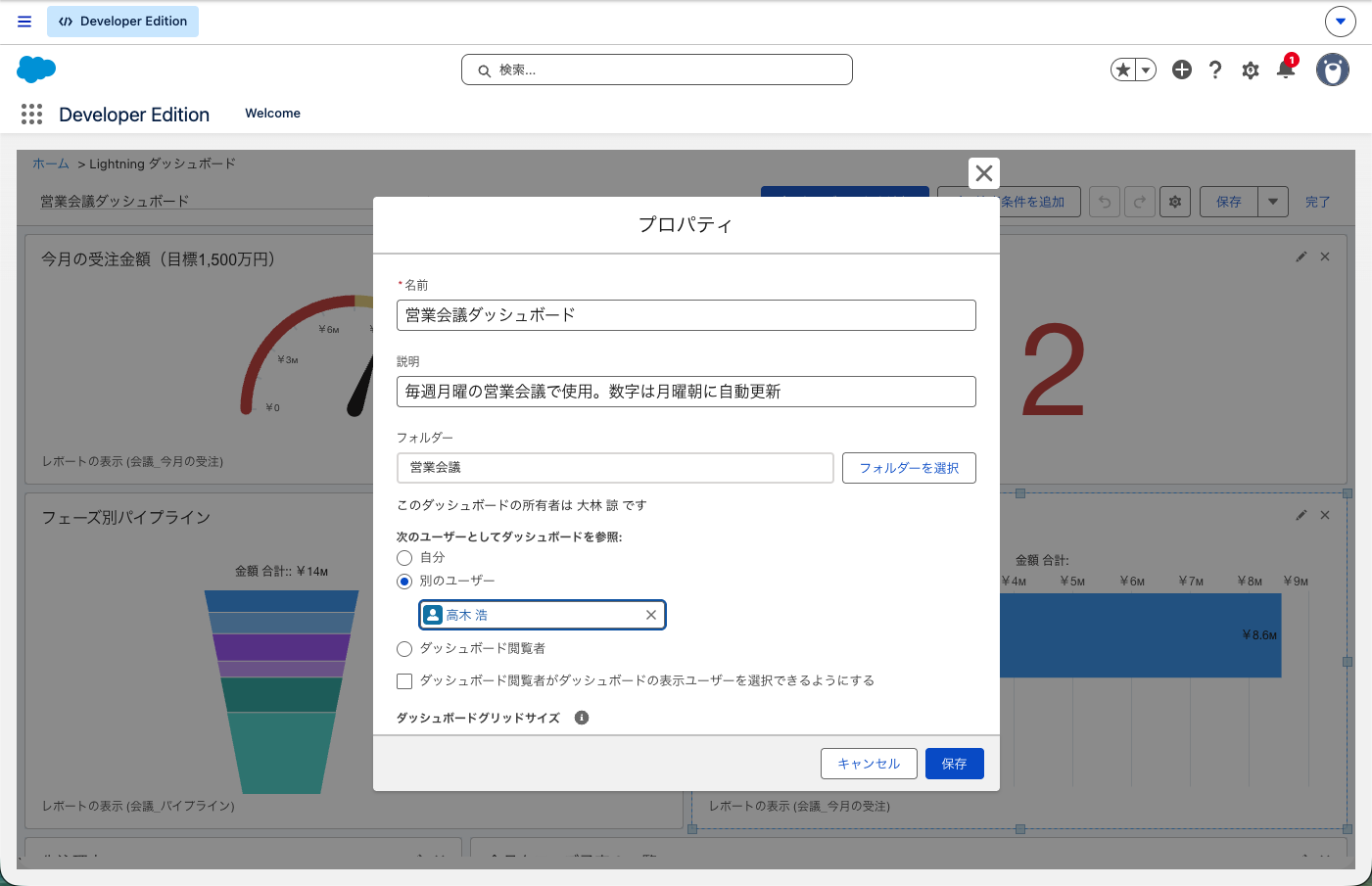Open the user profile avatar
The width and height of the screenshot is (1372, 886).
click(x=1333, y=70)
